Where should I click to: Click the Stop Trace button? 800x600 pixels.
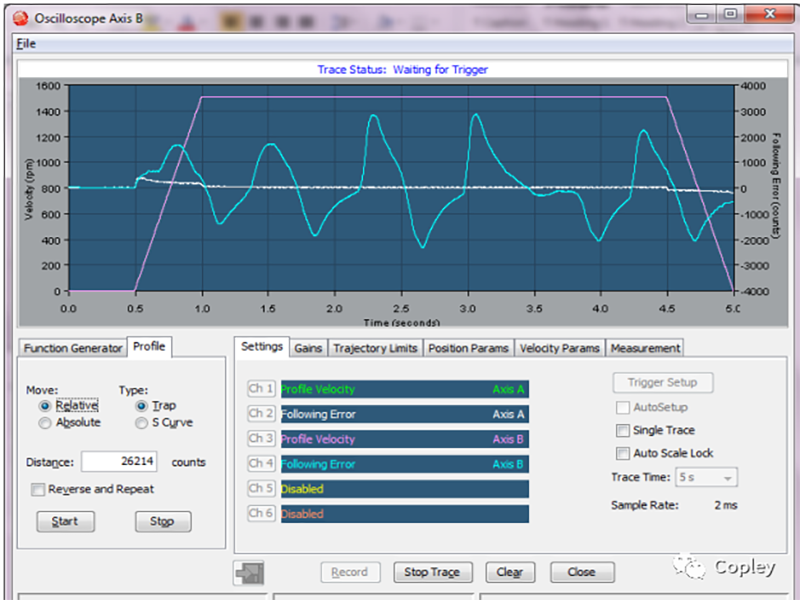click(432, 572)
